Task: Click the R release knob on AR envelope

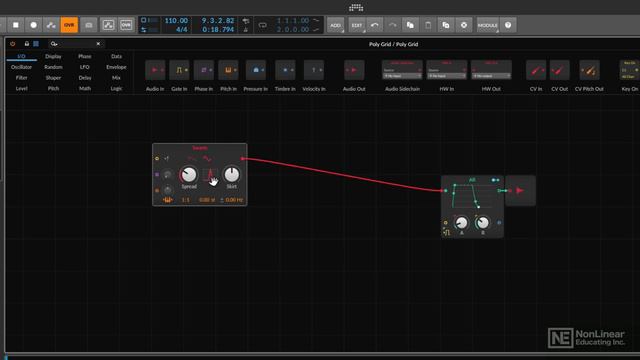Action: pos(483,223)
